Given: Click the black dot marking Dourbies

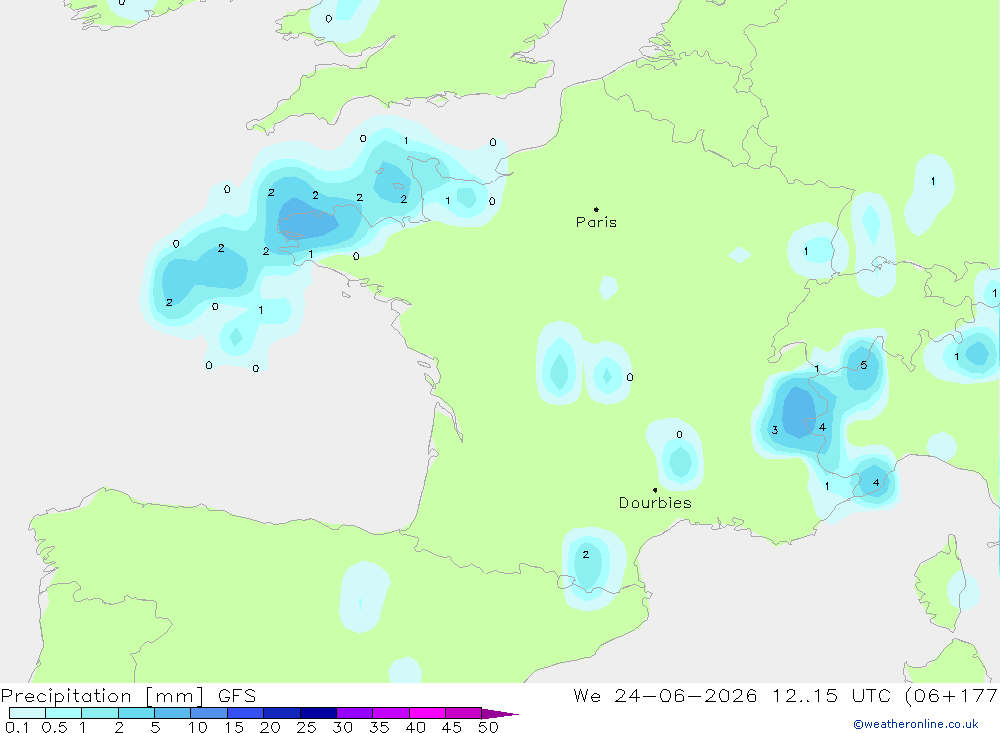Looking at the screenshot, I should point(655,490).
